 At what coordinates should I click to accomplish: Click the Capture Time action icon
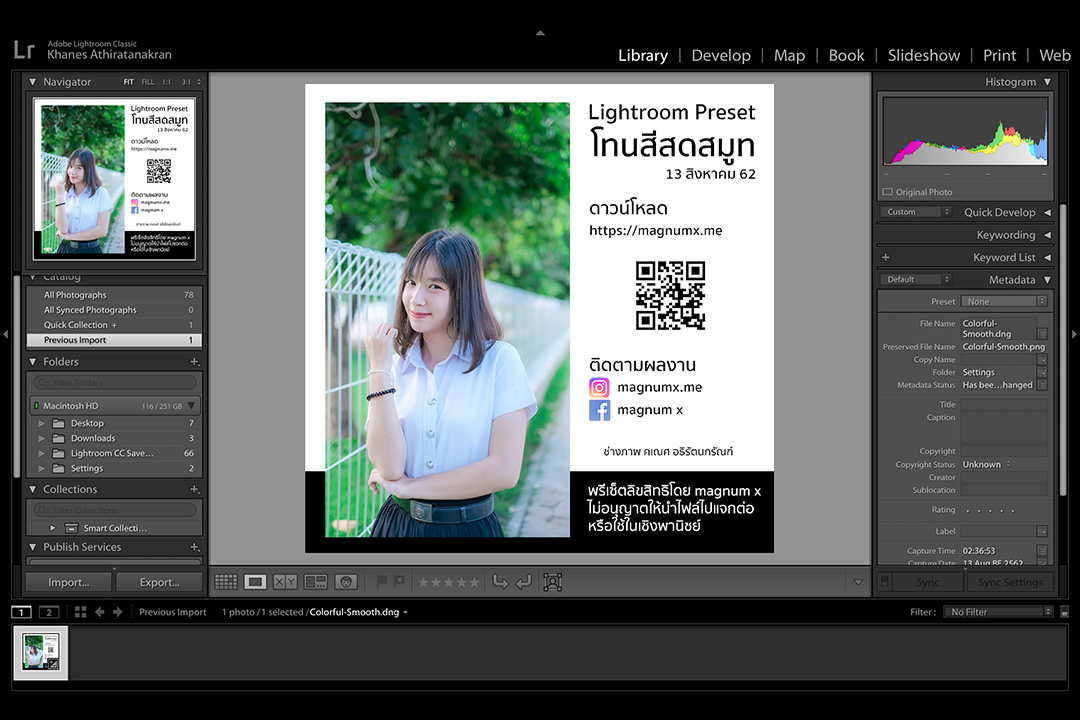pos(1042,551)
